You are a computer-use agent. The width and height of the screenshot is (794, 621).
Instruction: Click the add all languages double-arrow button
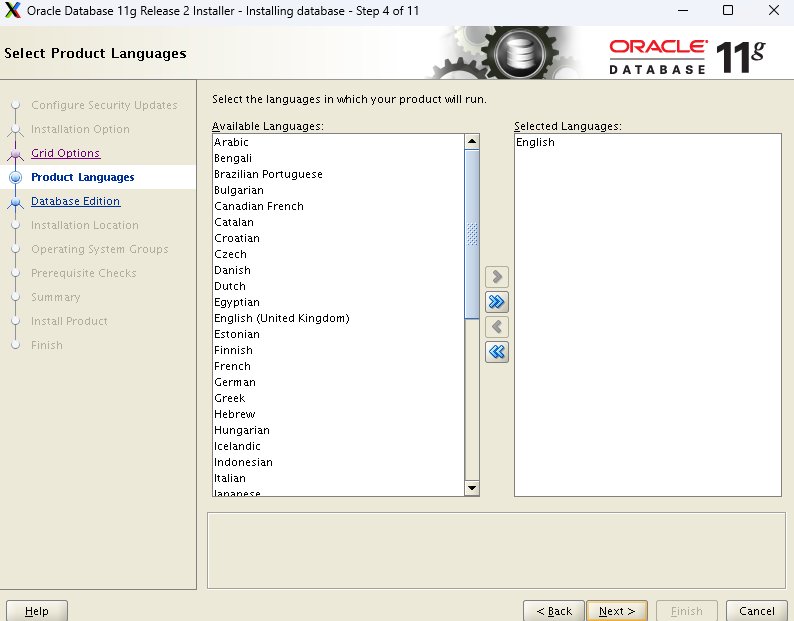pyautogui.click(x=497, y=302)
